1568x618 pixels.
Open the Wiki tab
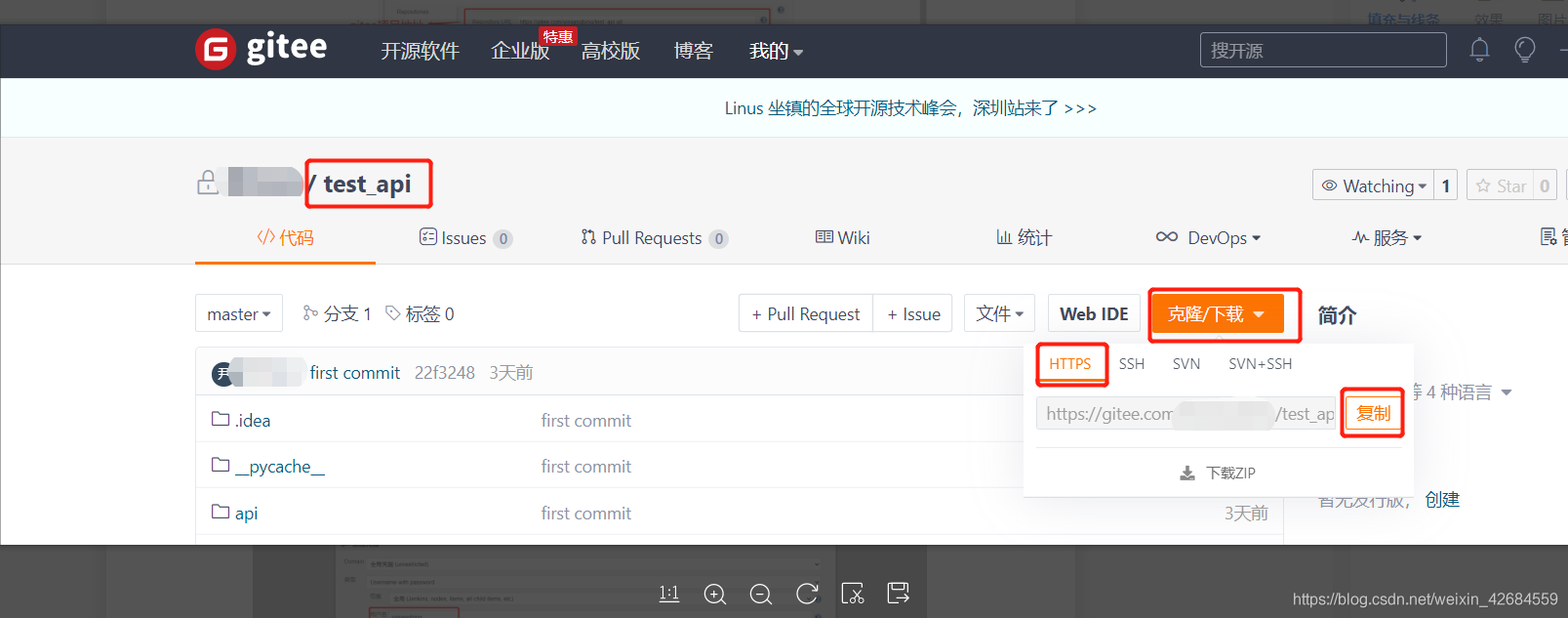[842, 237]
